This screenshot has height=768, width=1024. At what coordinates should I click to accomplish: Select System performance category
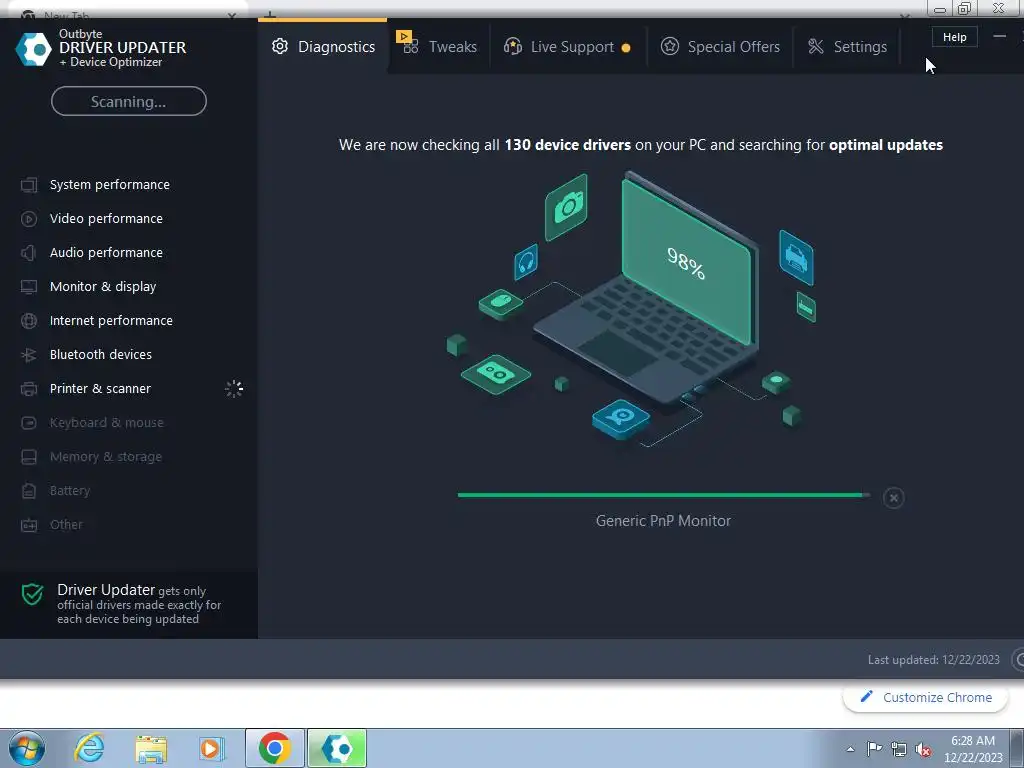(110, 185)
